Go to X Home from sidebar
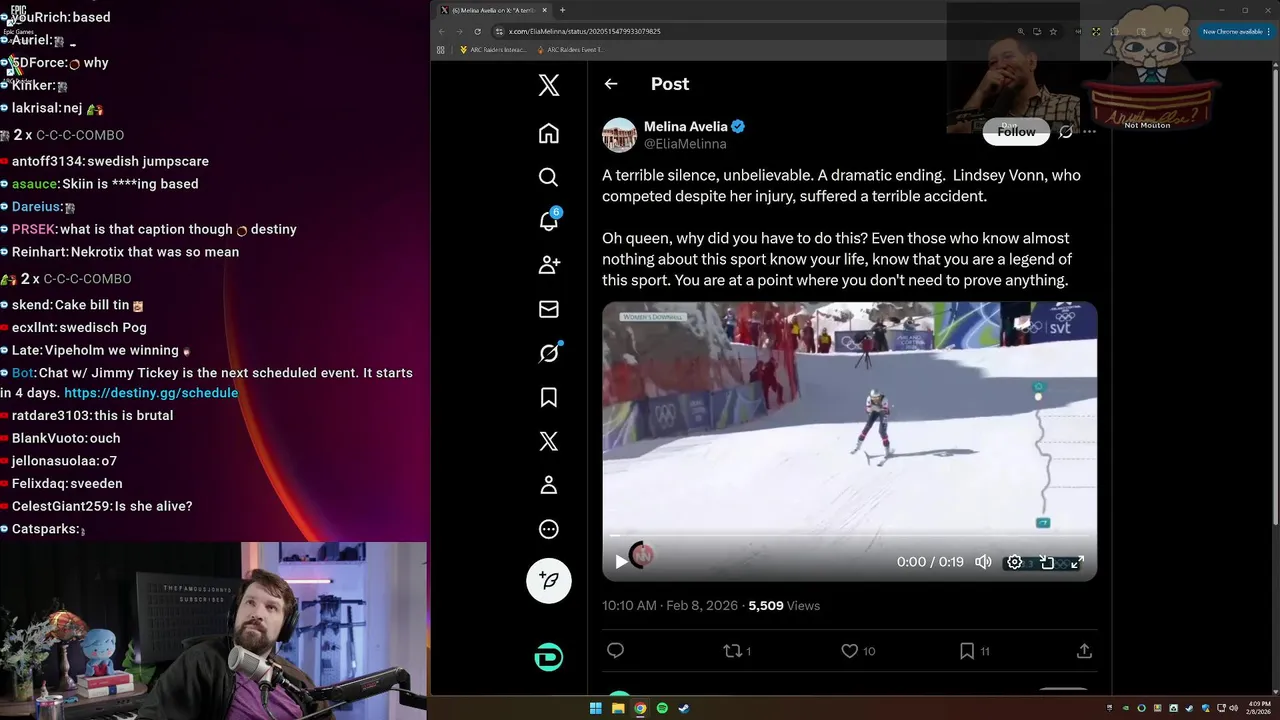The image size is (1280, 720). (548, 133)
